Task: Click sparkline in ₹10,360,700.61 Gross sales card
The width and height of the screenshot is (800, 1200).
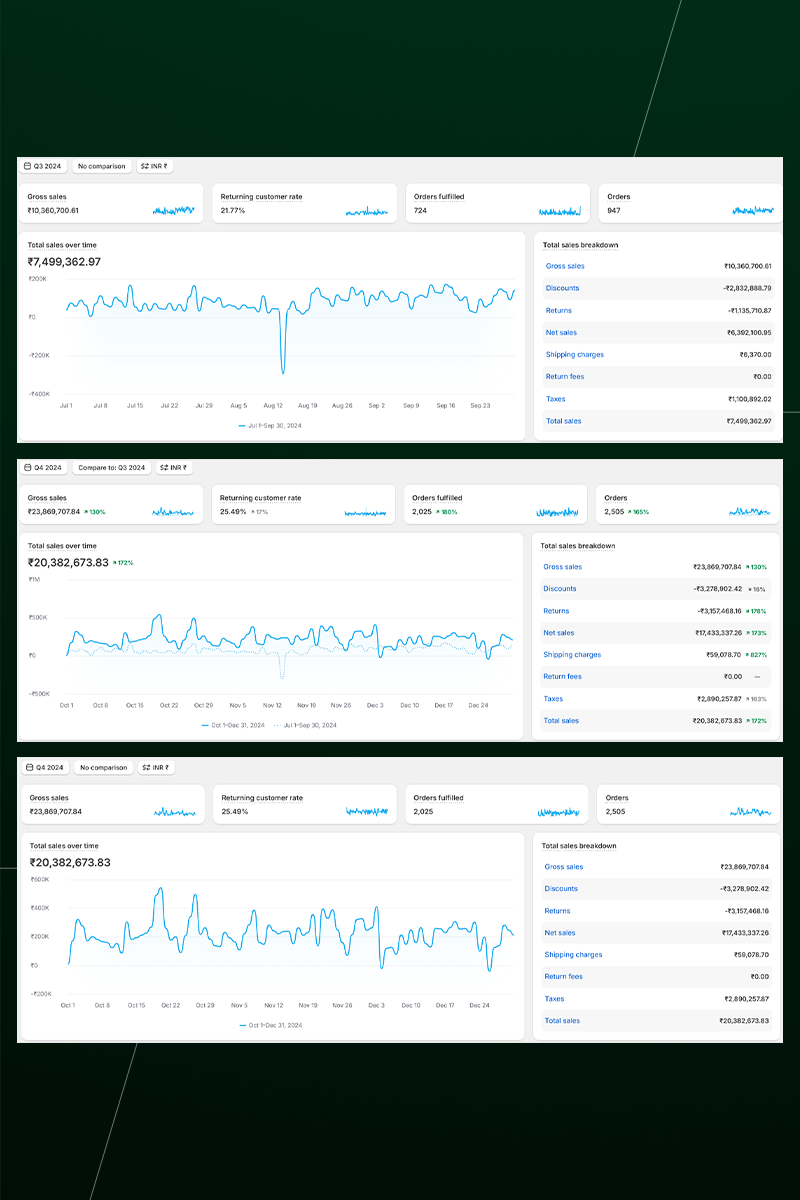Action: coord(174,211)
